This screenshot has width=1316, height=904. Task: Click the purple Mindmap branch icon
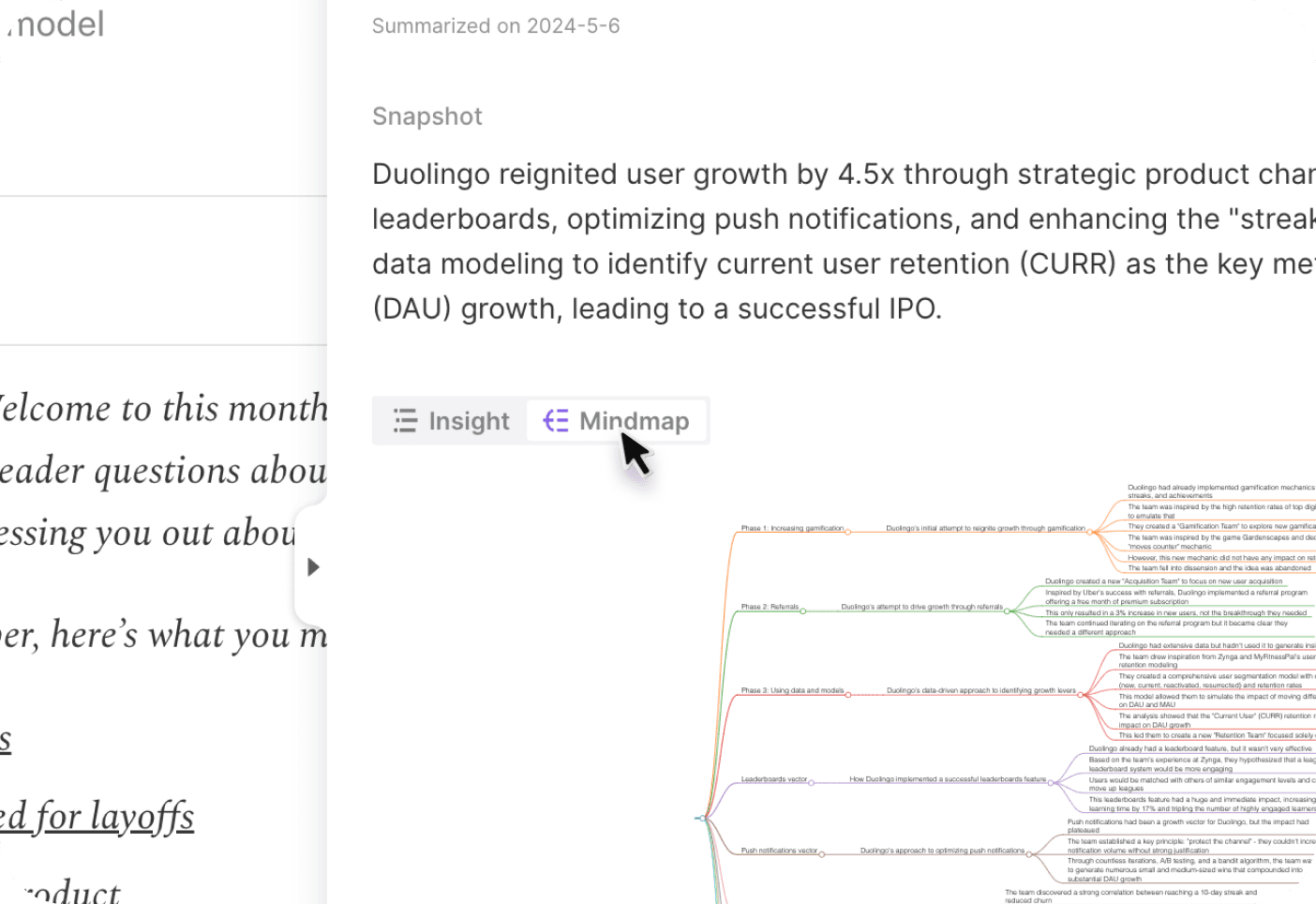[x=556, y=421]
